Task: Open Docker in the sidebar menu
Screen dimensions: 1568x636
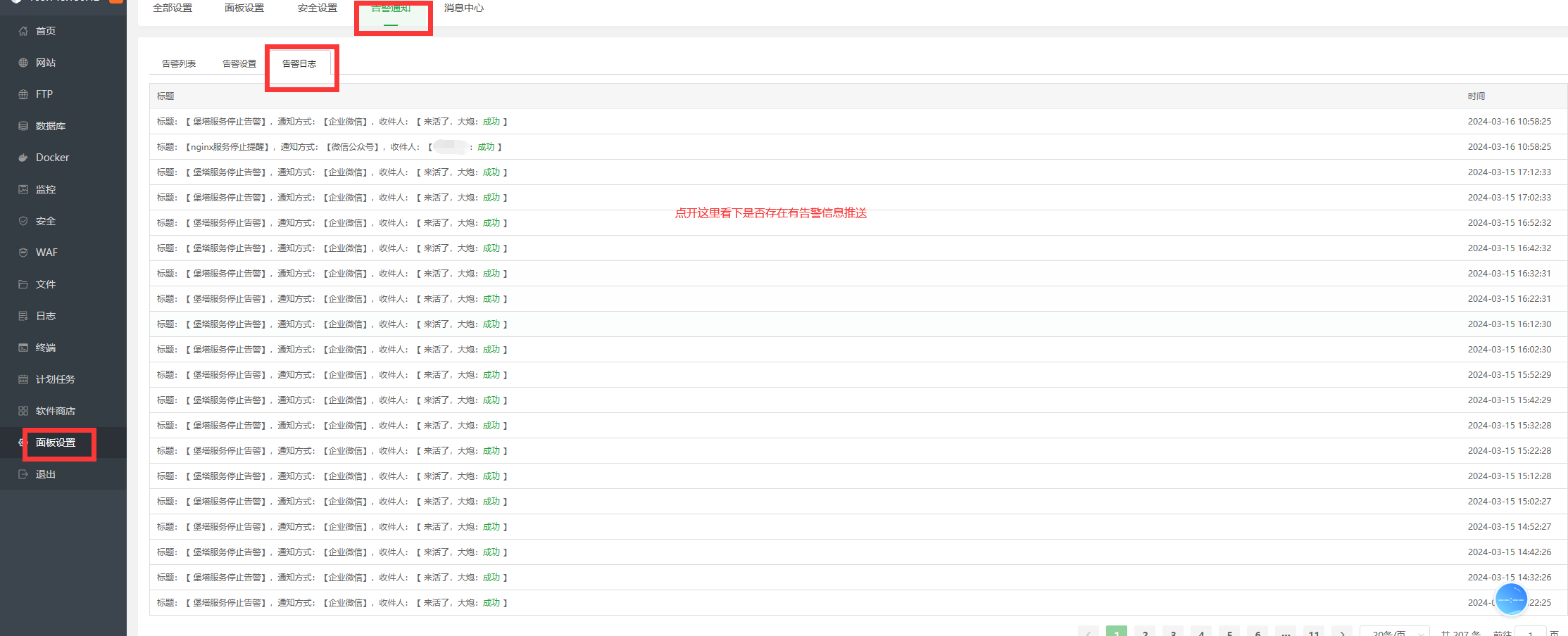Action: tap(53, 158)
